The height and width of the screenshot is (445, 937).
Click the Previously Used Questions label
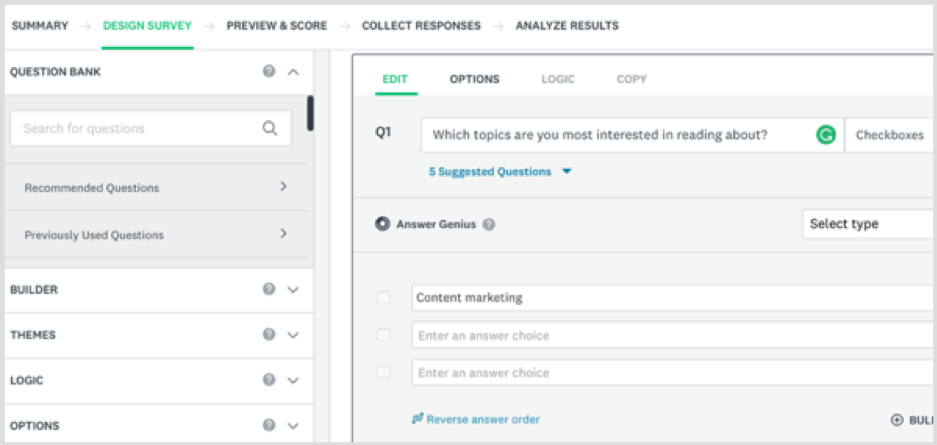(x=94, y=235)
